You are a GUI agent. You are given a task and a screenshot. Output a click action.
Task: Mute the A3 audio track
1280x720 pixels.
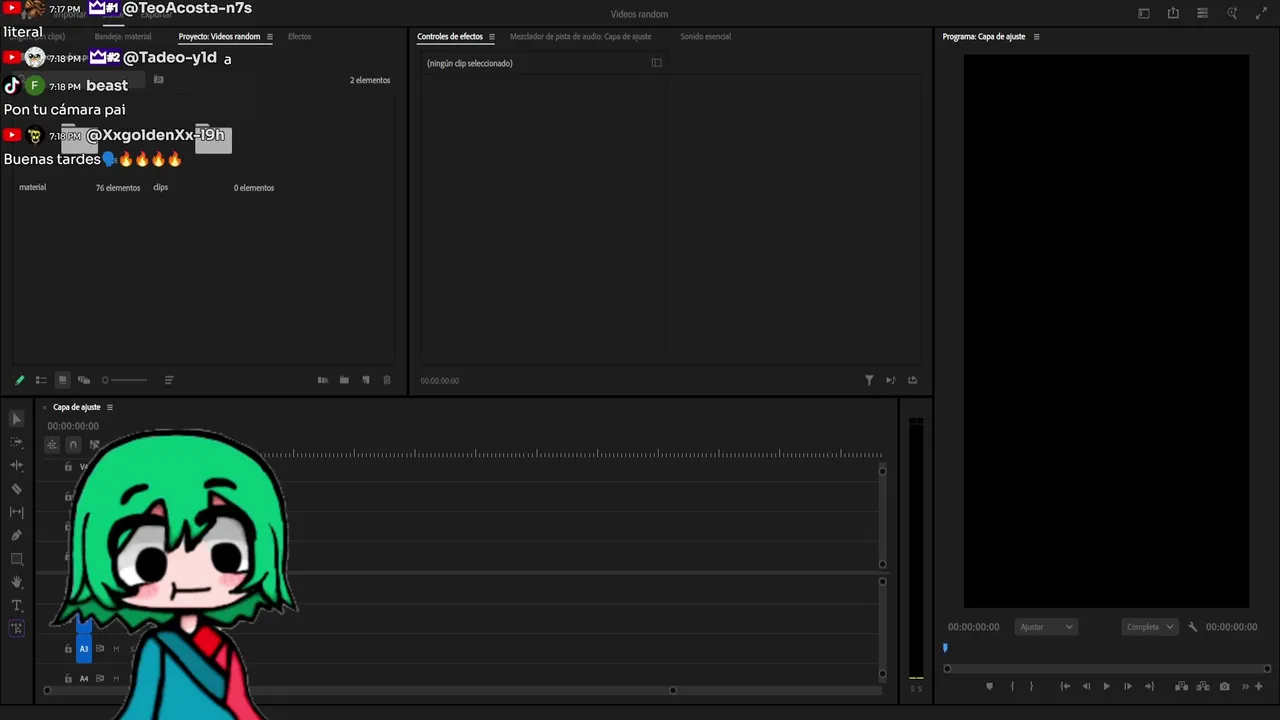point(116,649)
